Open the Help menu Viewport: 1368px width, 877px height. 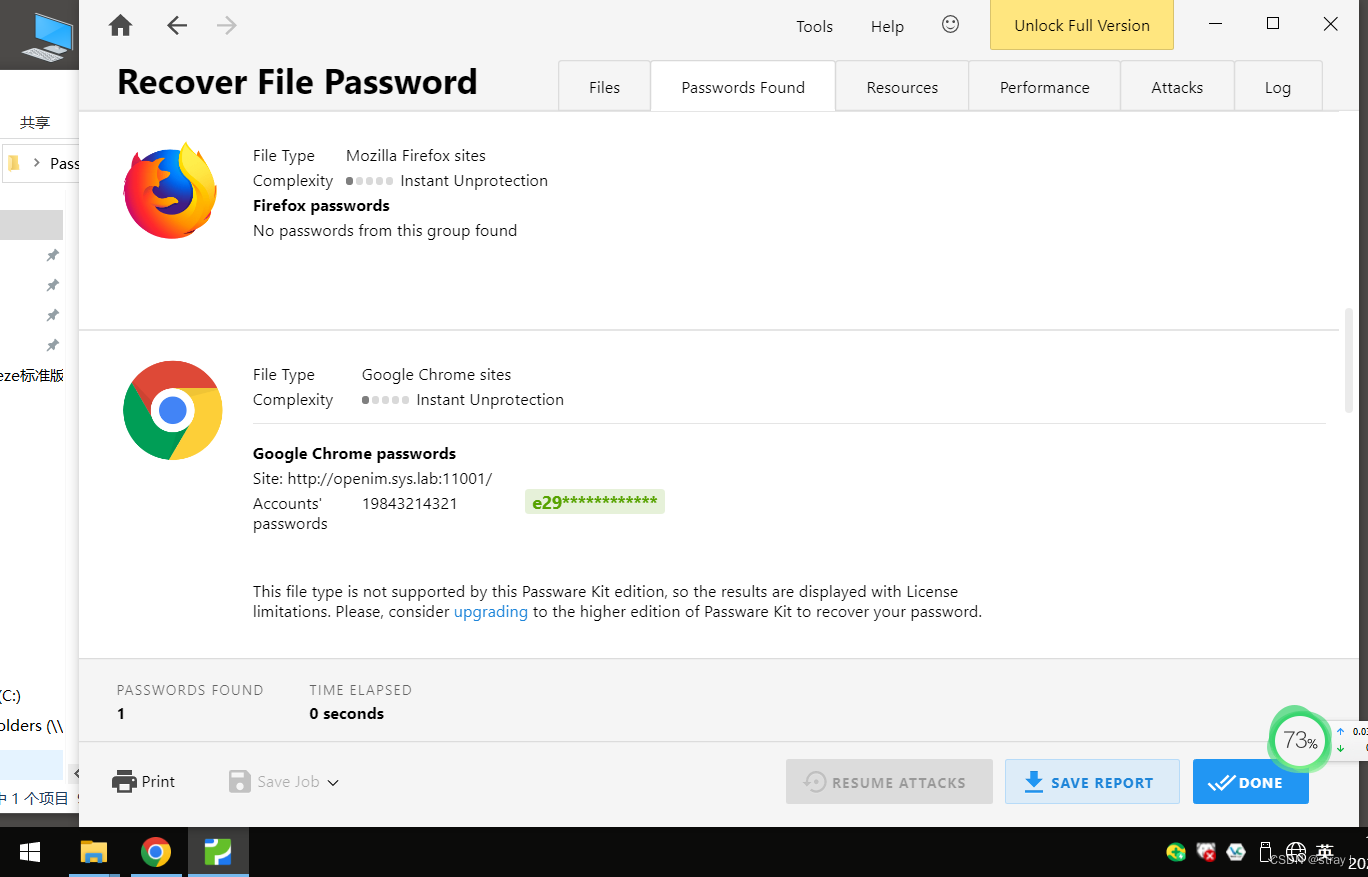click(x=887, y=26)
